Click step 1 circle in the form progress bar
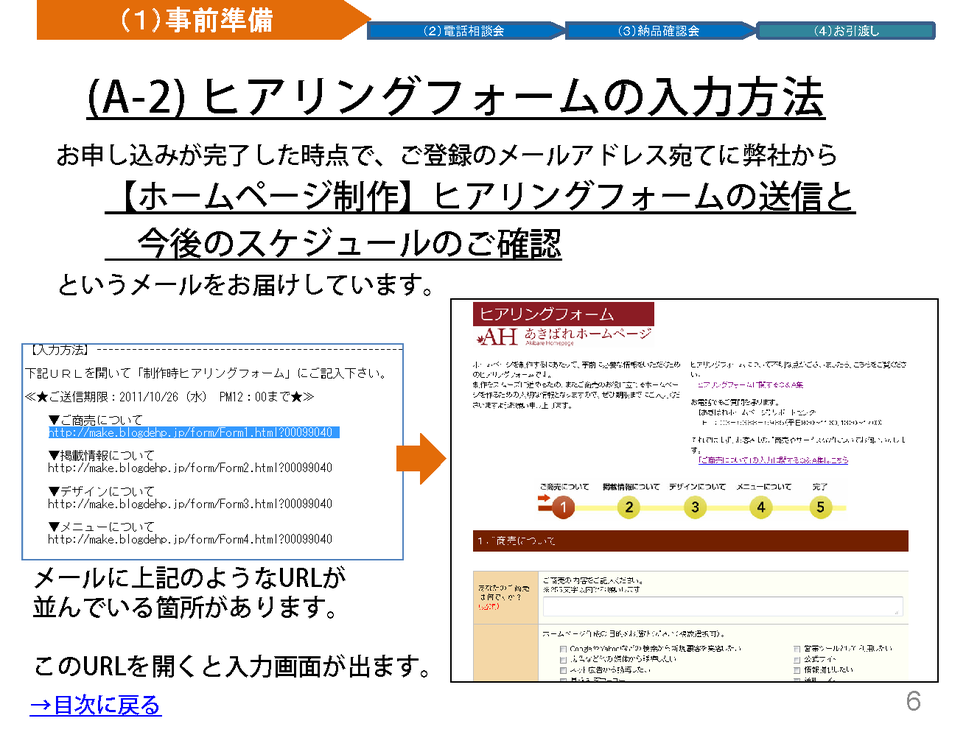The height and width of the screenshot is (735, 980). pyautogui.click(x=563, y=507)
